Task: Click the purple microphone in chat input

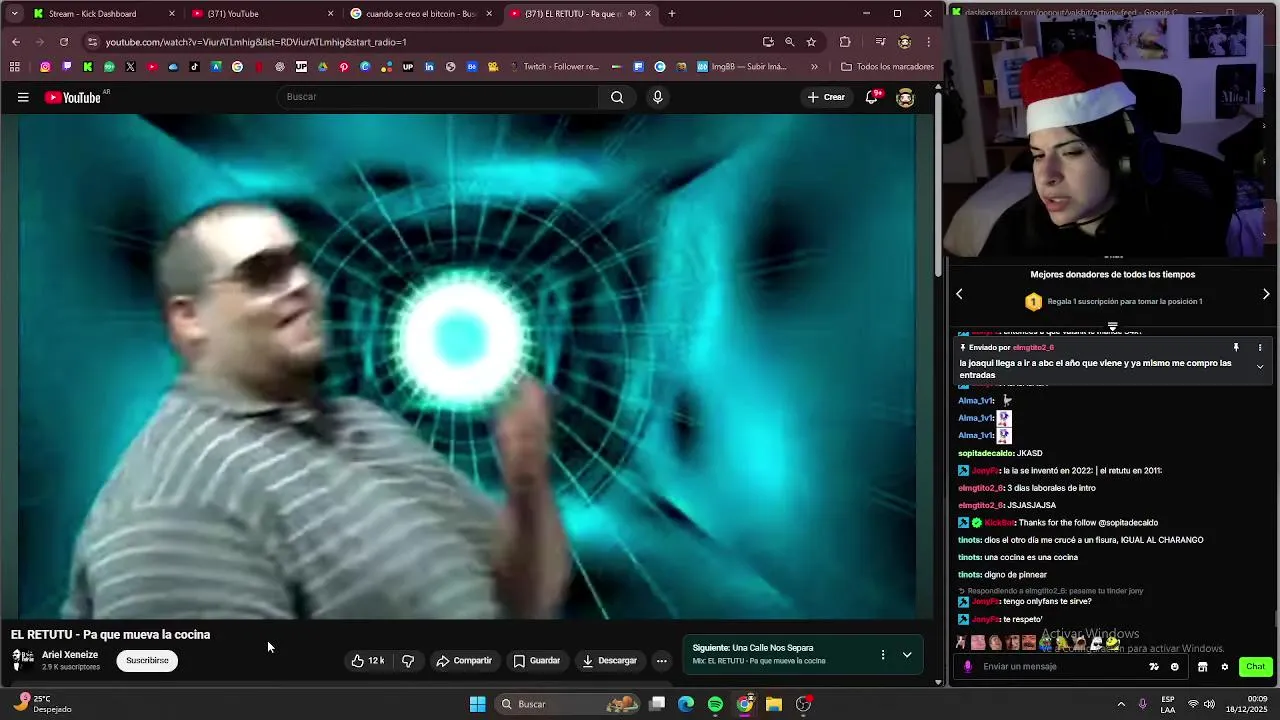Action: [967, 667]
